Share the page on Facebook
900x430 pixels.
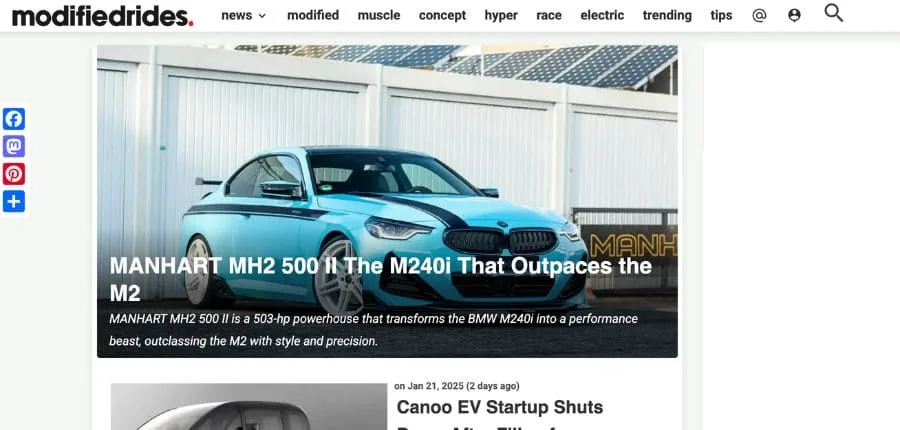point(14,119)
